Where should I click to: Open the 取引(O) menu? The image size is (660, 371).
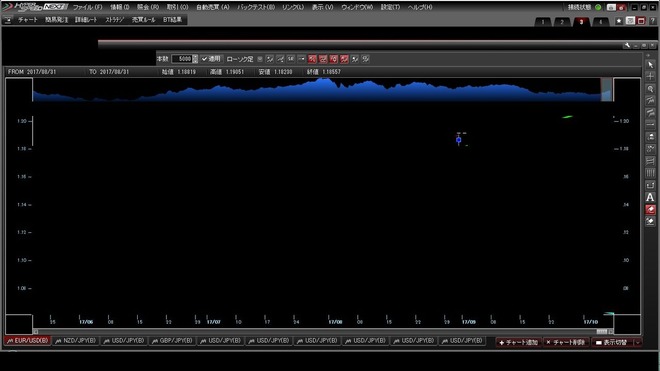coord(177,7)
